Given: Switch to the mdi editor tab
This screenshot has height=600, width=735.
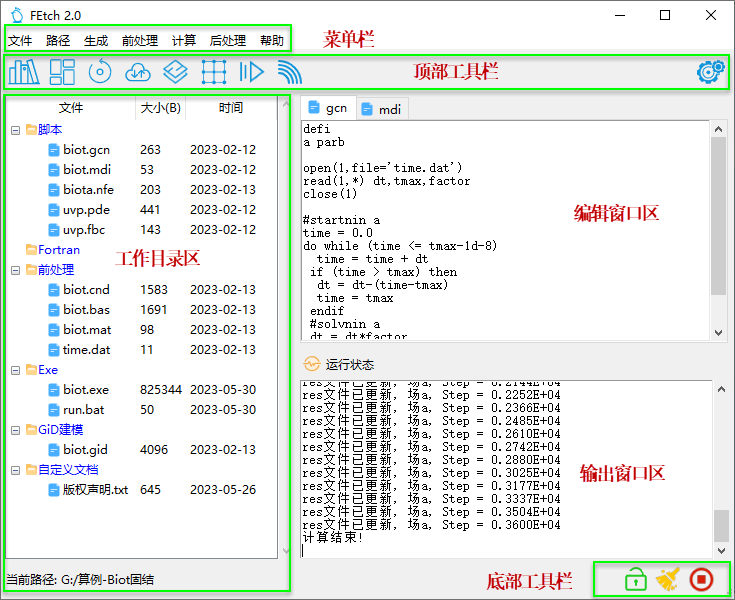Looking at the screenshot, I should tap(382, 109).
